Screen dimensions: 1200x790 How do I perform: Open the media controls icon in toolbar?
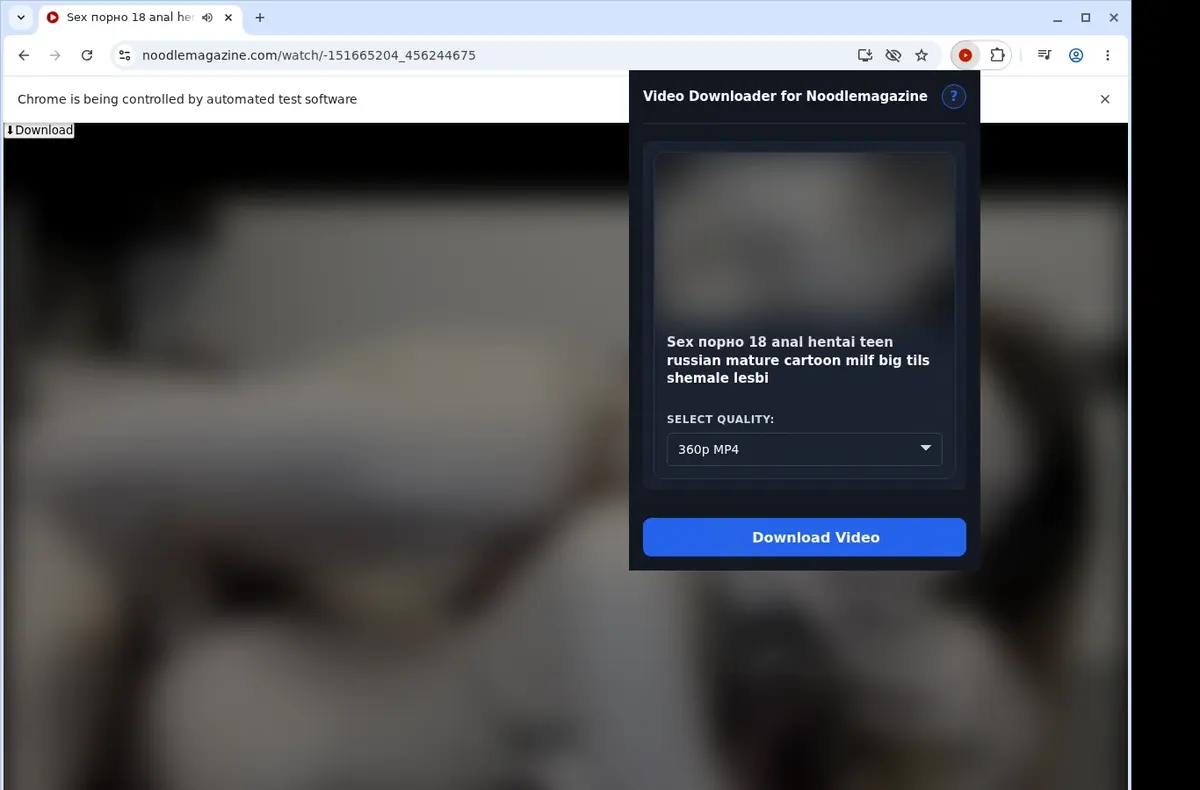(x=1044, y=56)
